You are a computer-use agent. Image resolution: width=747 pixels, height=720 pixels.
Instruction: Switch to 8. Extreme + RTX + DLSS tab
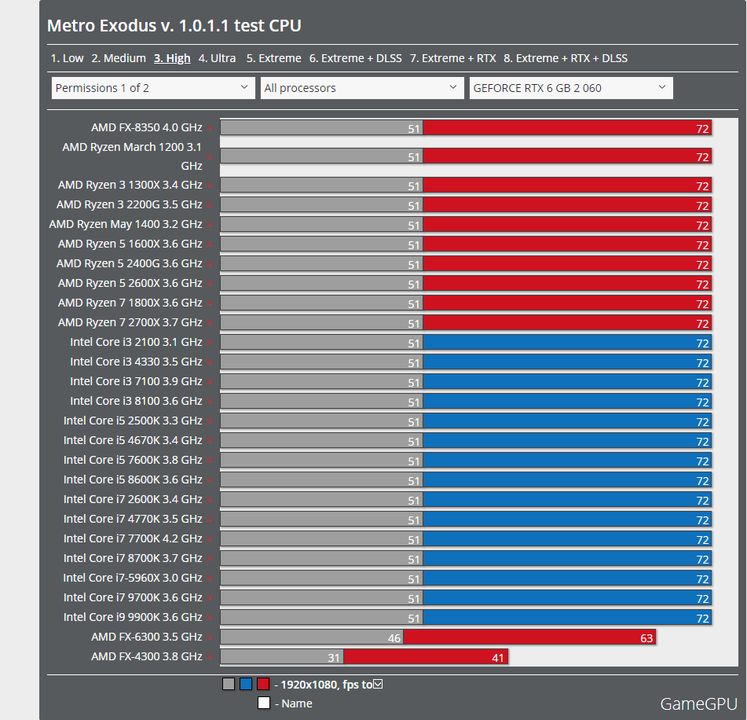tap(565, 58)
